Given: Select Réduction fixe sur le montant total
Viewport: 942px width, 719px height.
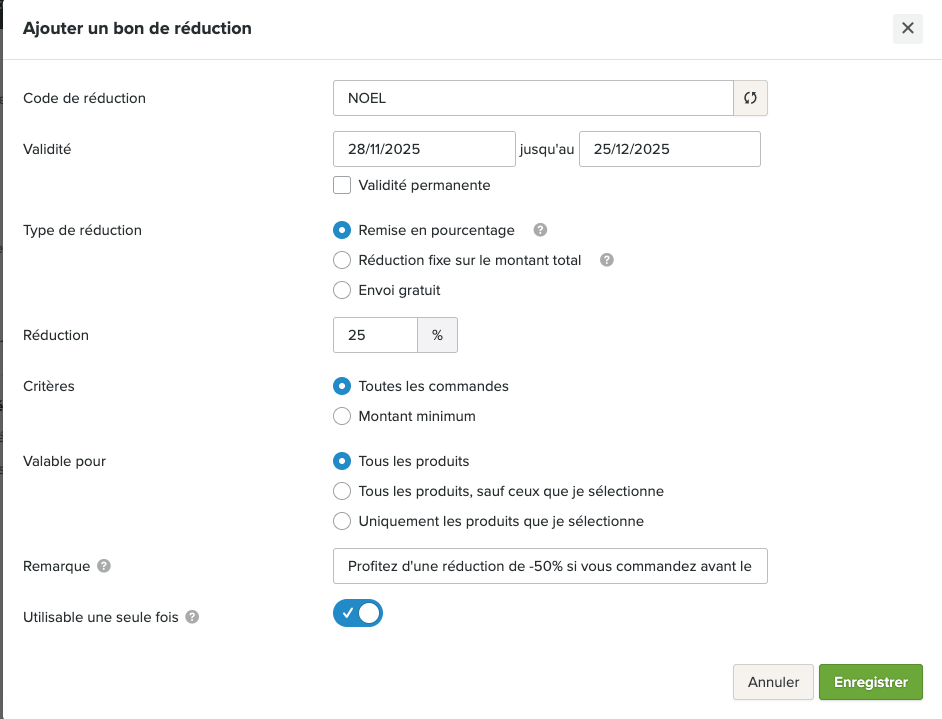Looking at the screenshot, I should point(342,260).
